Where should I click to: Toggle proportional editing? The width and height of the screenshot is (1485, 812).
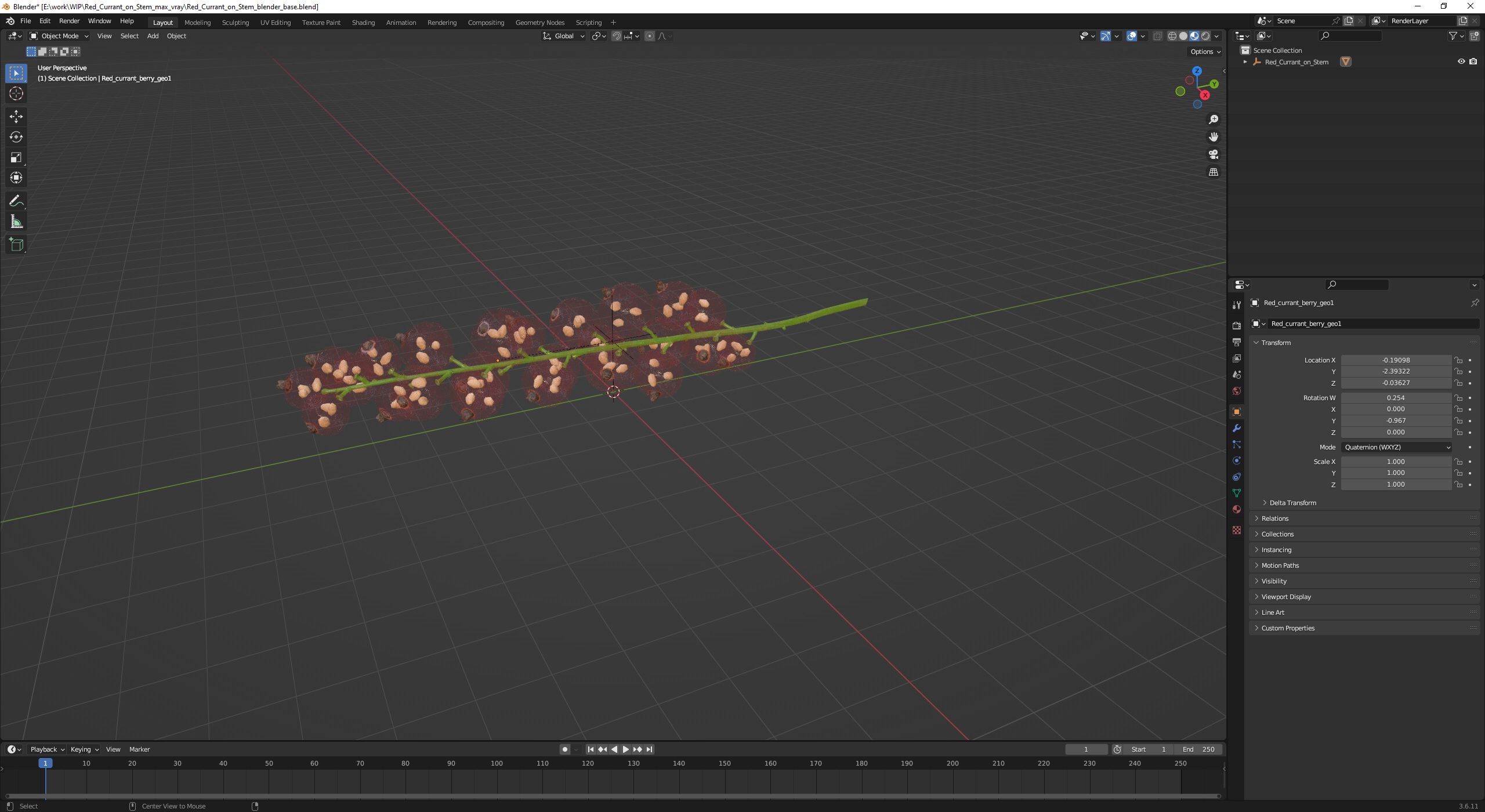pos(650,36)
